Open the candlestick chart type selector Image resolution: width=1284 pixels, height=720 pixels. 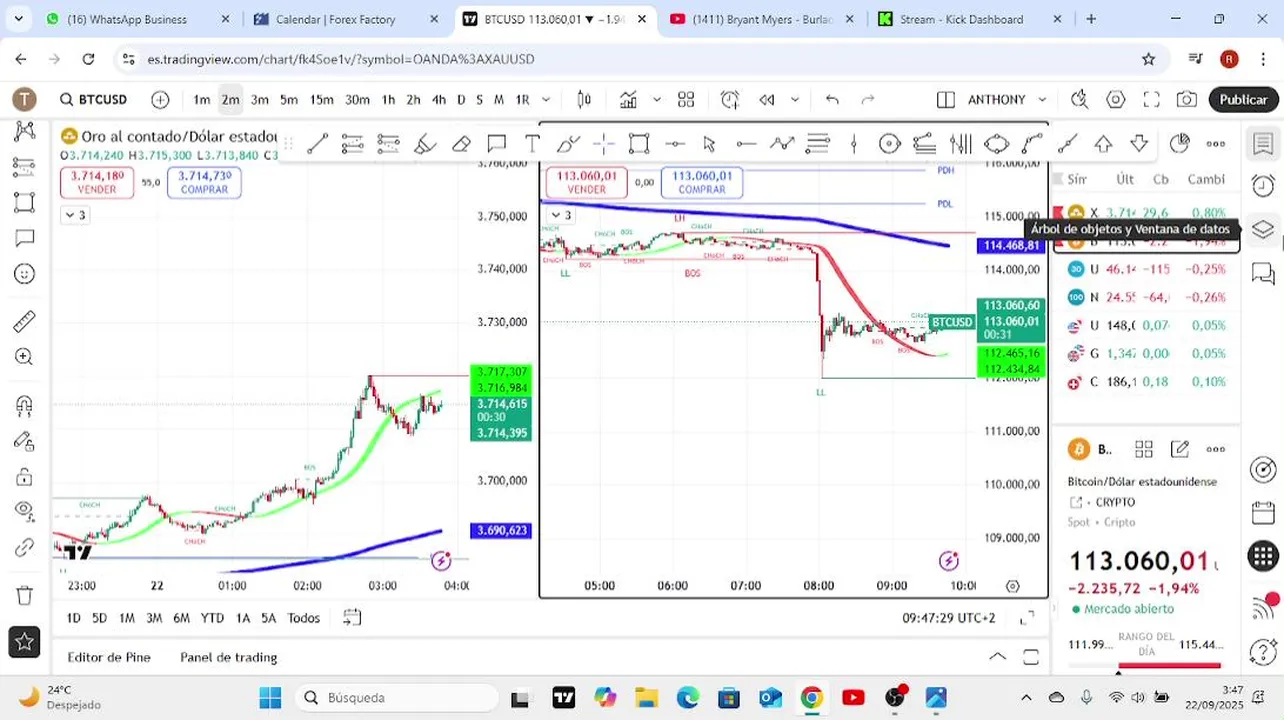(585, 99)
